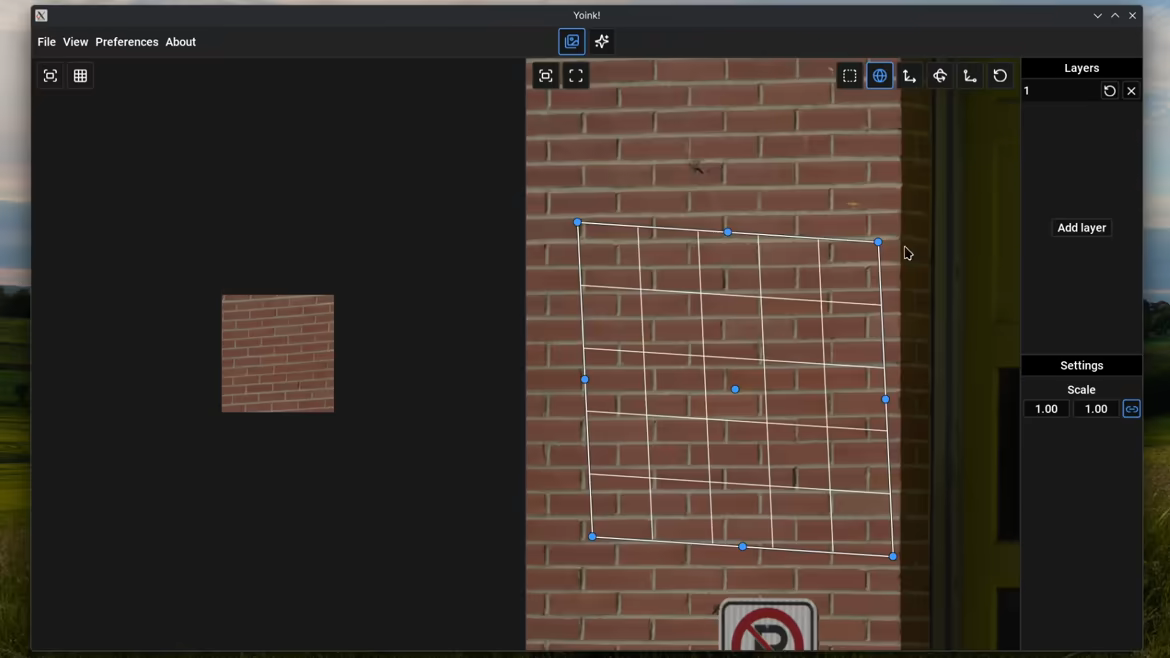Click the fit-view icon in the source image pane
The width and height of the screenshot is (1170, 658).
click(545, 76)
